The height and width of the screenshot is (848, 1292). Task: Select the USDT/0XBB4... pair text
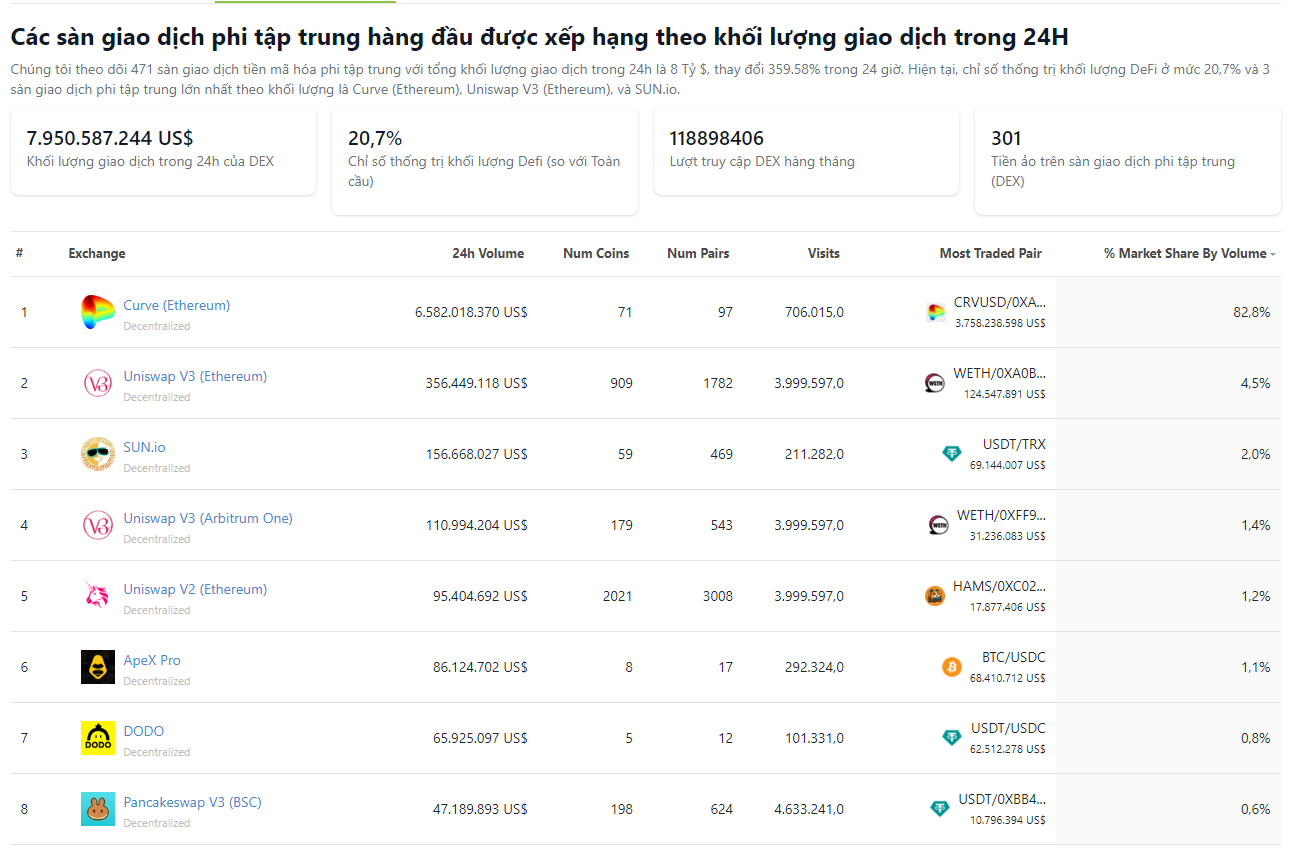pyautogui.click(x=1002, y=800)
